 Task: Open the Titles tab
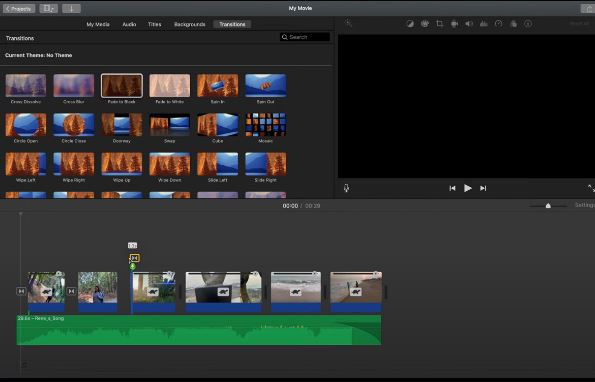coord(154,24)
